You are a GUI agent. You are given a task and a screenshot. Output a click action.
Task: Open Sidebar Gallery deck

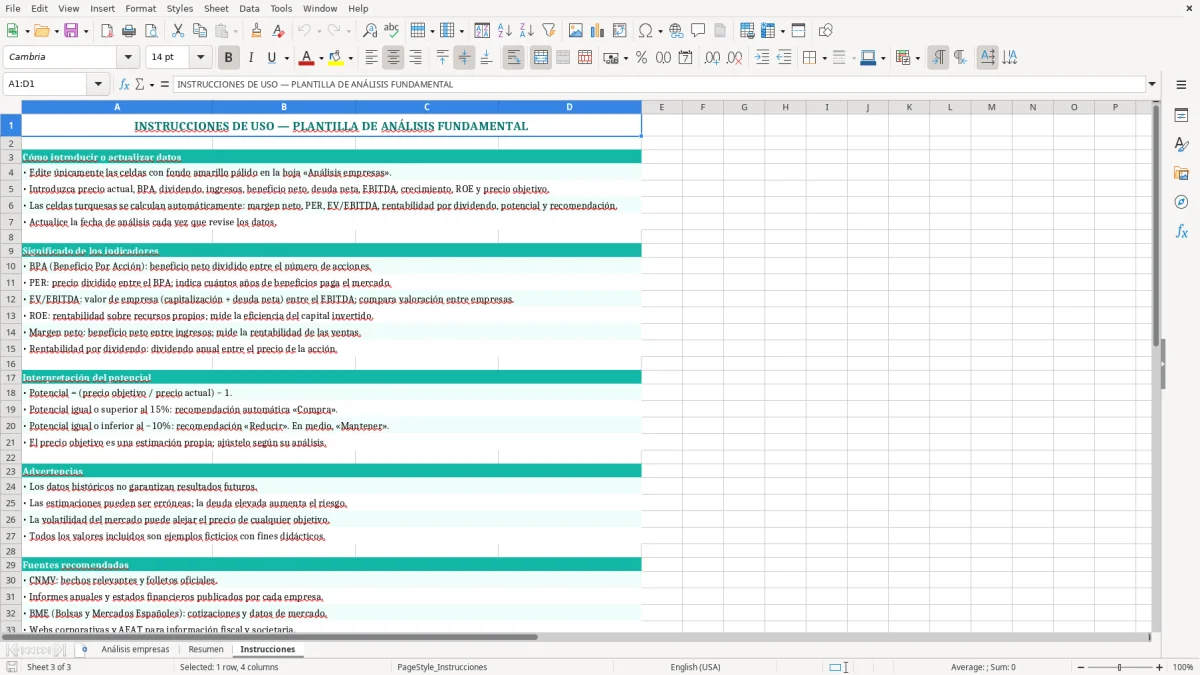(1181, 174)
